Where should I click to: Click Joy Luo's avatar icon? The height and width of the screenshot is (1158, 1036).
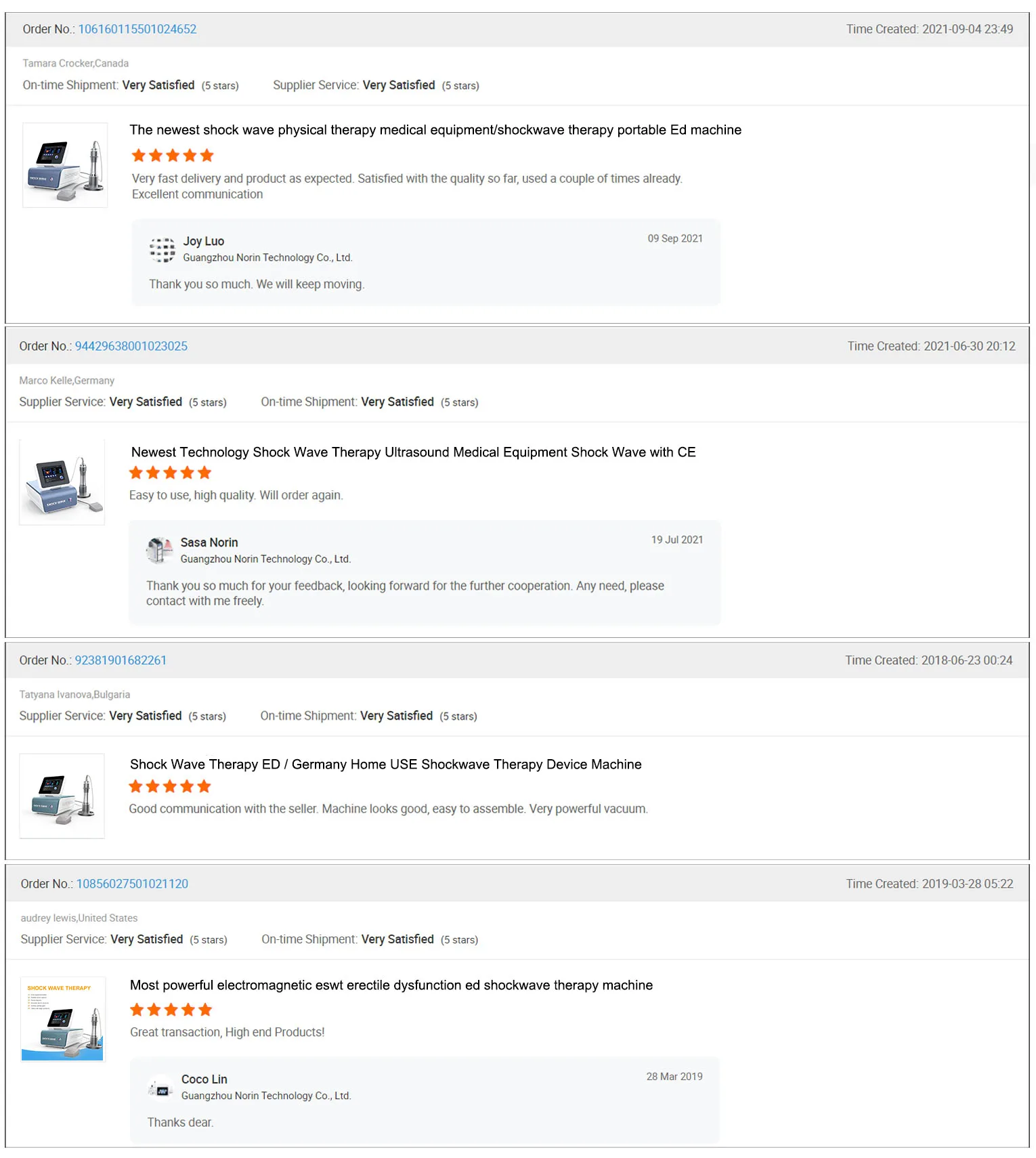(x=163, y=249)
